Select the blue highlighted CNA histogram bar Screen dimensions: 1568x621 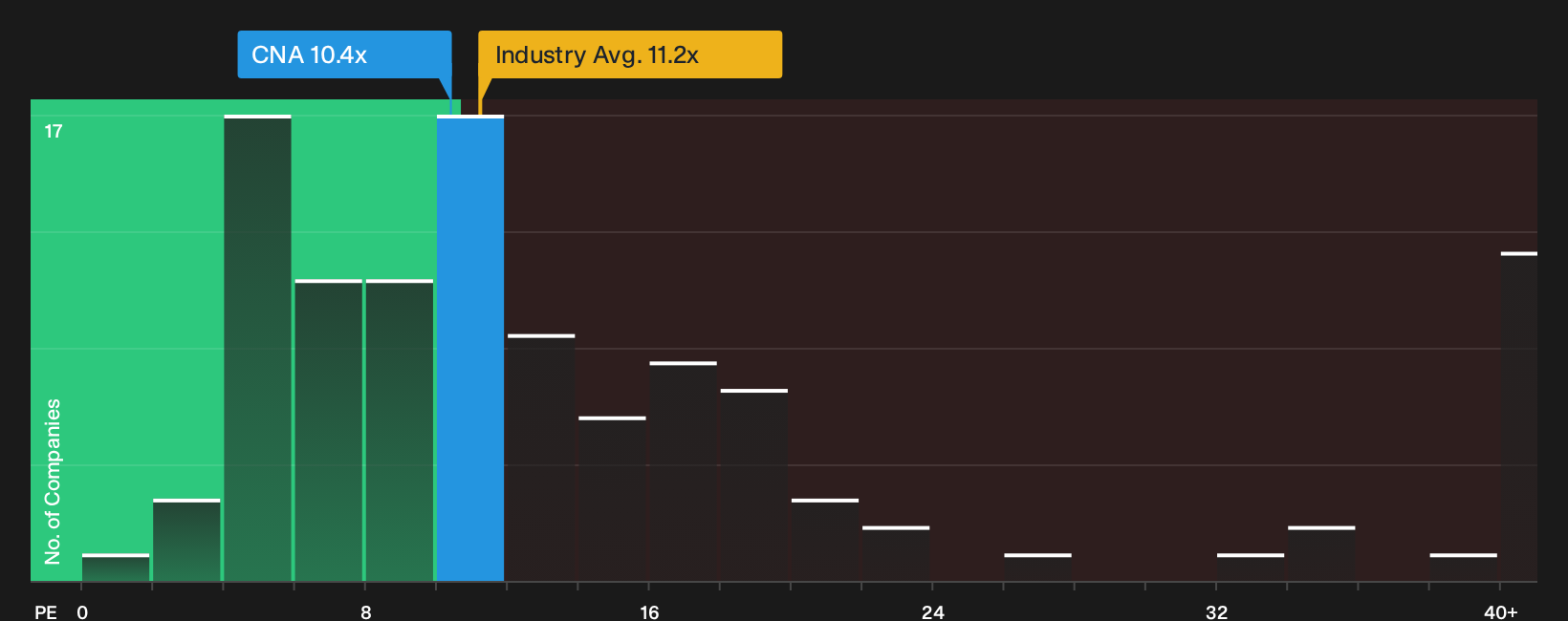pyautogui.click(x=470, y=348)
